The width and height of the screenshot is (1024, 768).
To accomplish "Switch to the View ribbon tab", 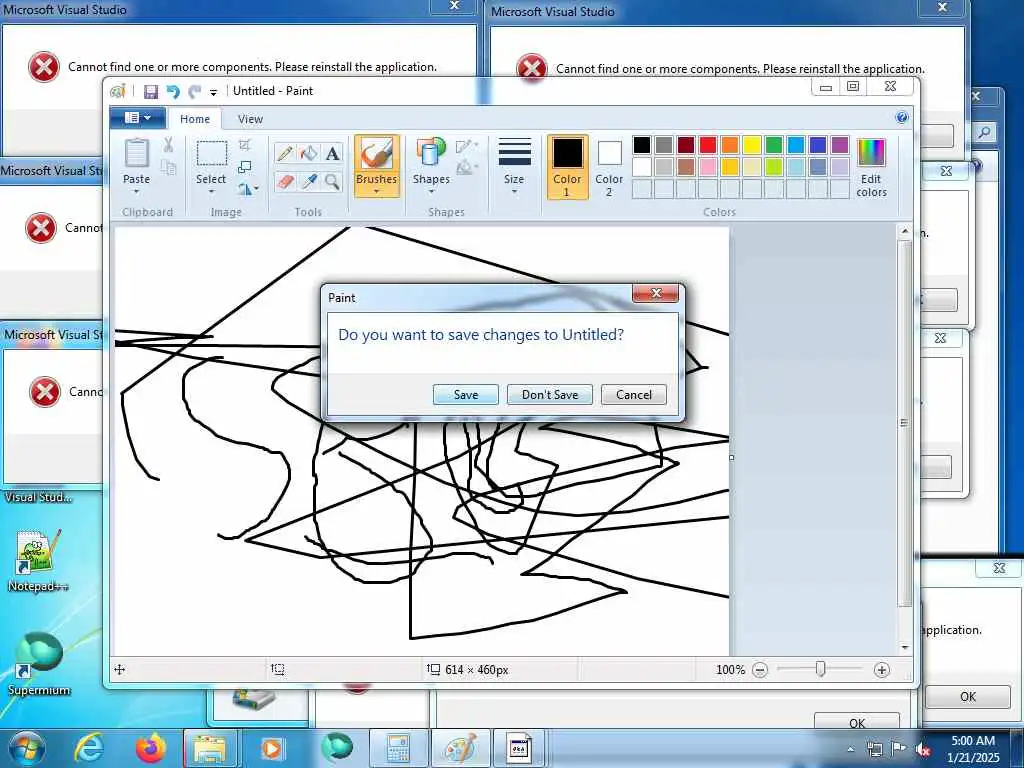I will (x=250, y=119).
